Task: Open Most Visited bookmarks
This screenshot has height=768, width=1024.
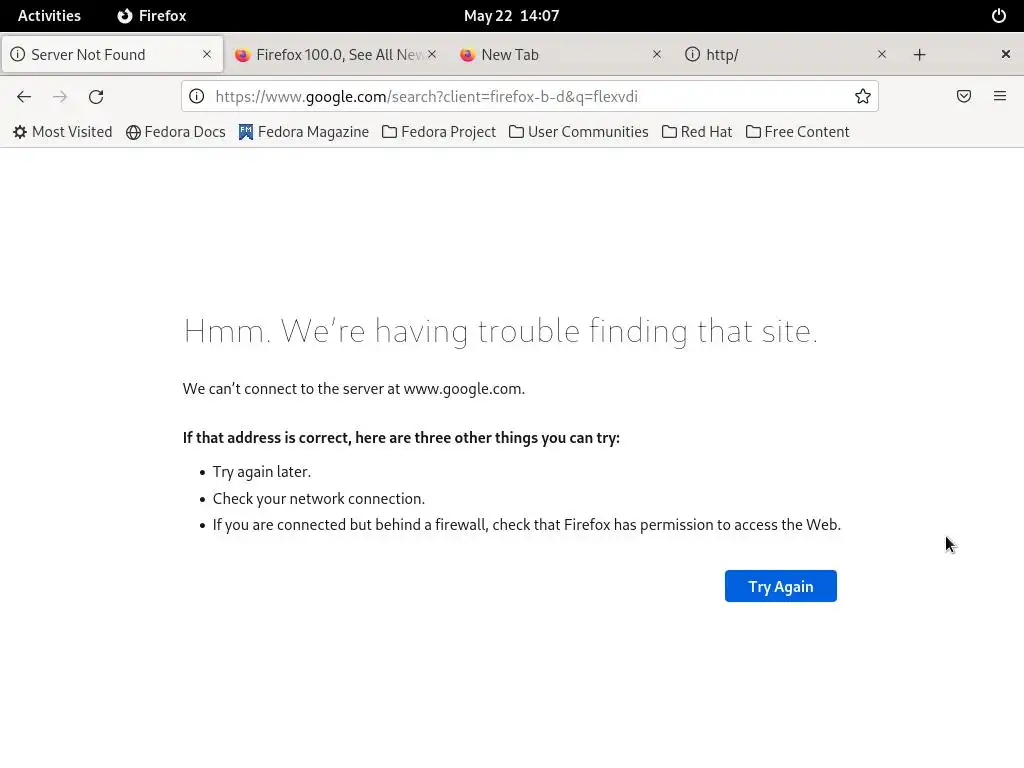Action: (63, 132)
